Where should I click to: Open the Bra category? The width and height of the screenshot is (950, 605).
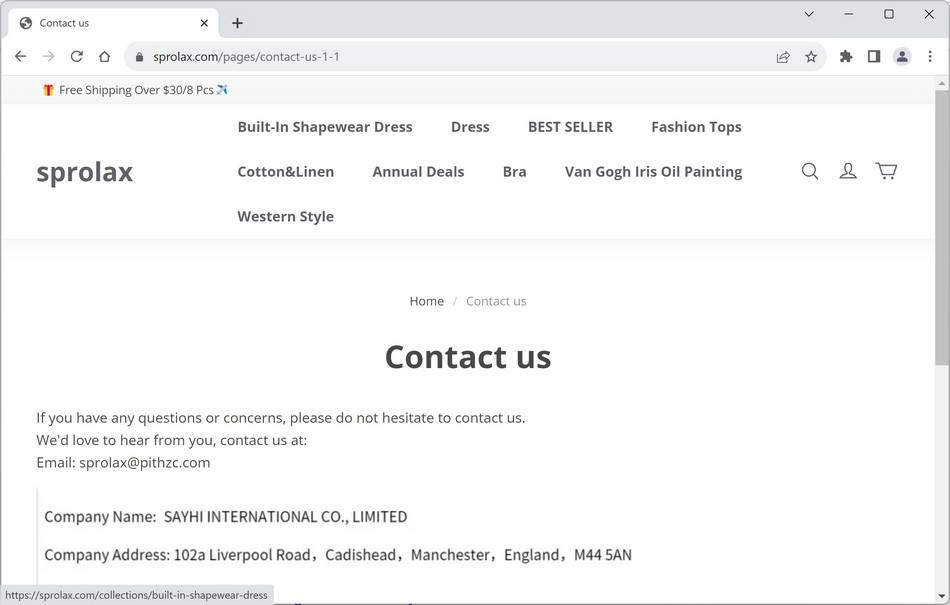[514, 172]
